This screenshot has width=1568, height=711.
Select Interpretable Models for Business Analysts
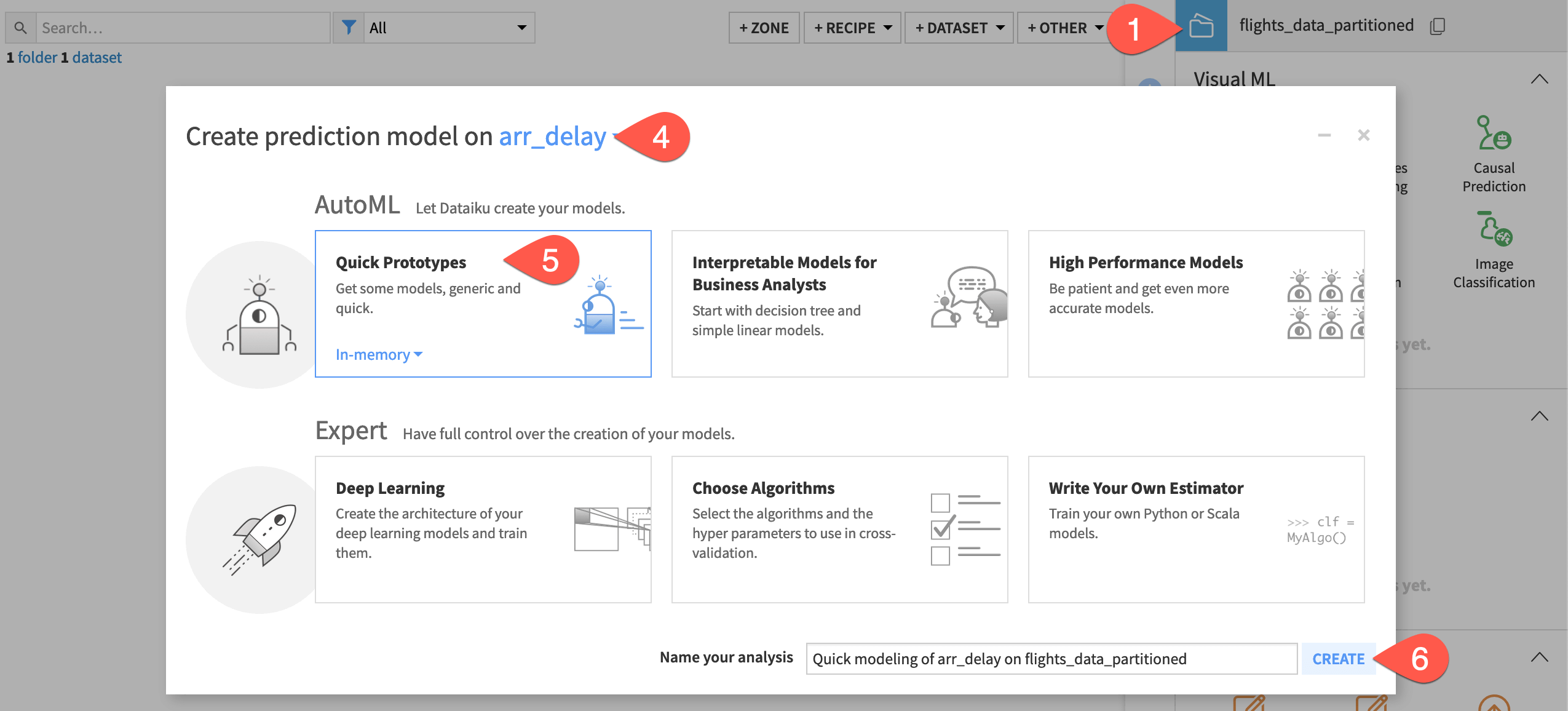tap(840, 304)
